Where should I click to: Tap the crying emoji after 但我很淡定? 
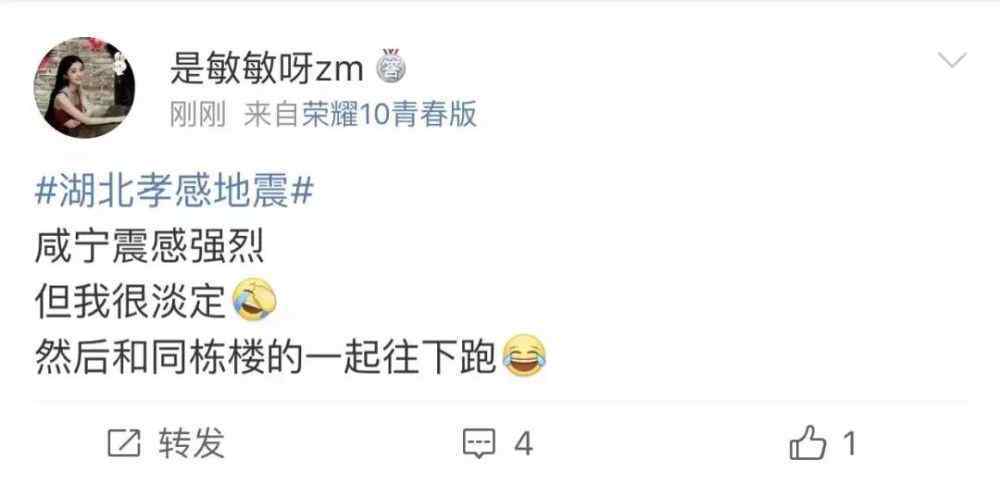click(x=255, y=300)
